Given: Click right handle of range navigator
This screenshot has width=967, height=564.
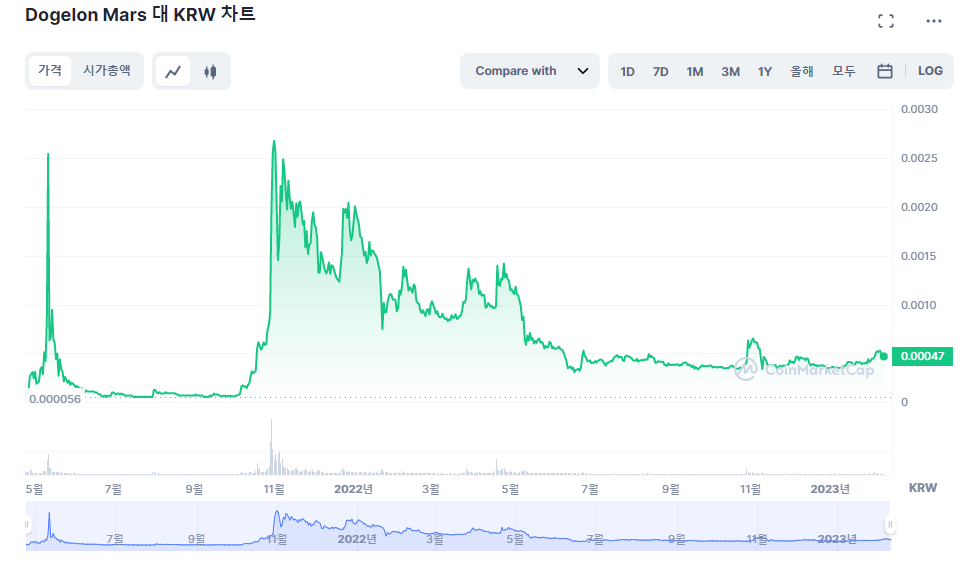Looking at the screenshot, I should point(890,525).
